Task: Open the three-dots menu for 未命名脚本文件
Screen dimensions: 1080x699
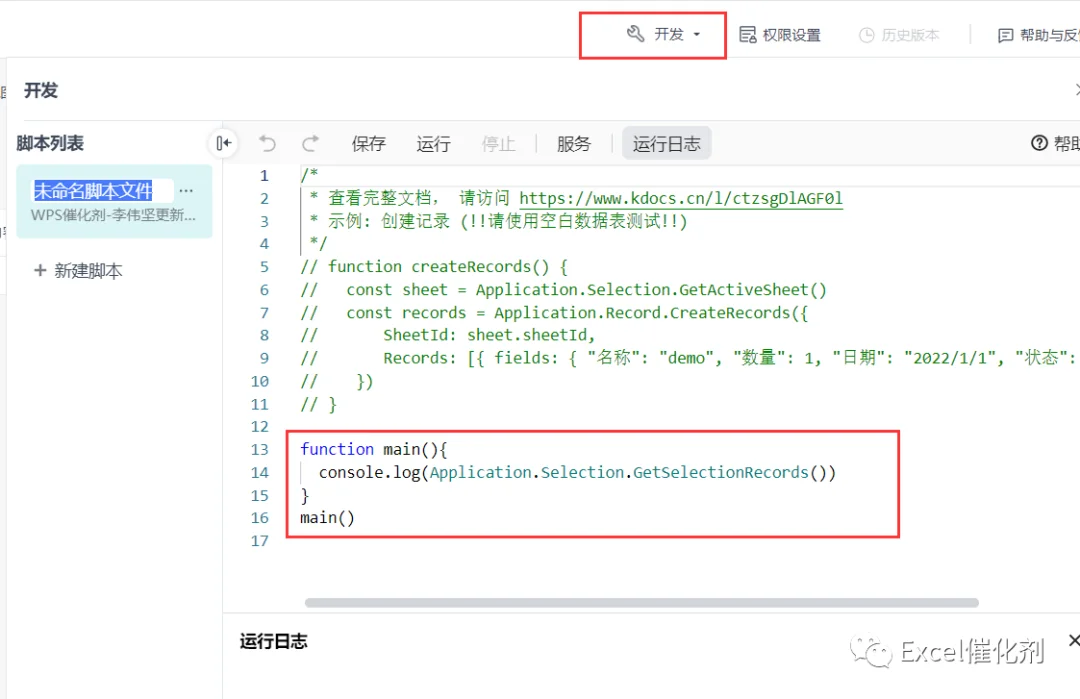Action: pos(186,190)
